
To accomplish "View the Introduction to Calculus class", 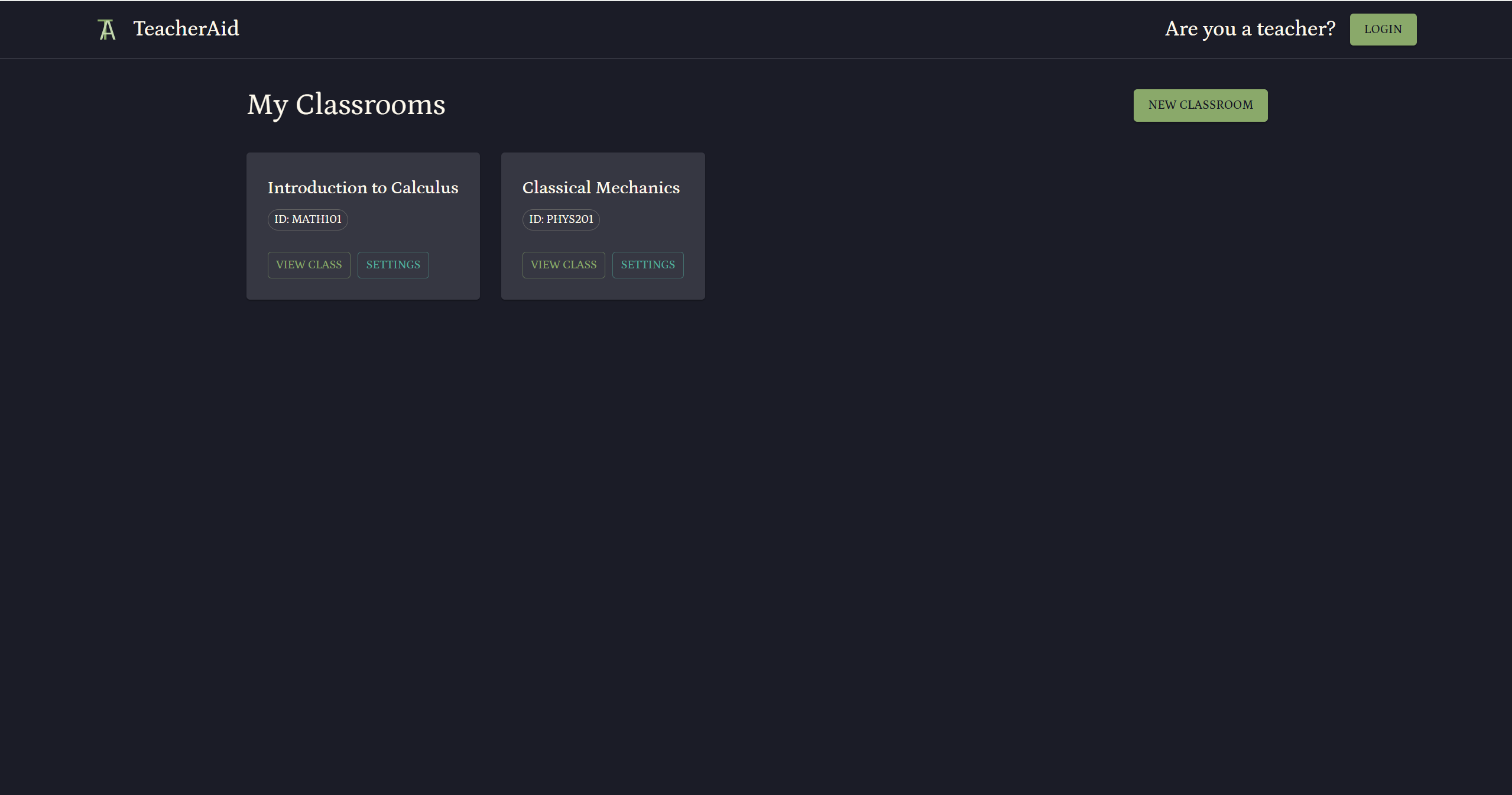I will coord(309,265).
